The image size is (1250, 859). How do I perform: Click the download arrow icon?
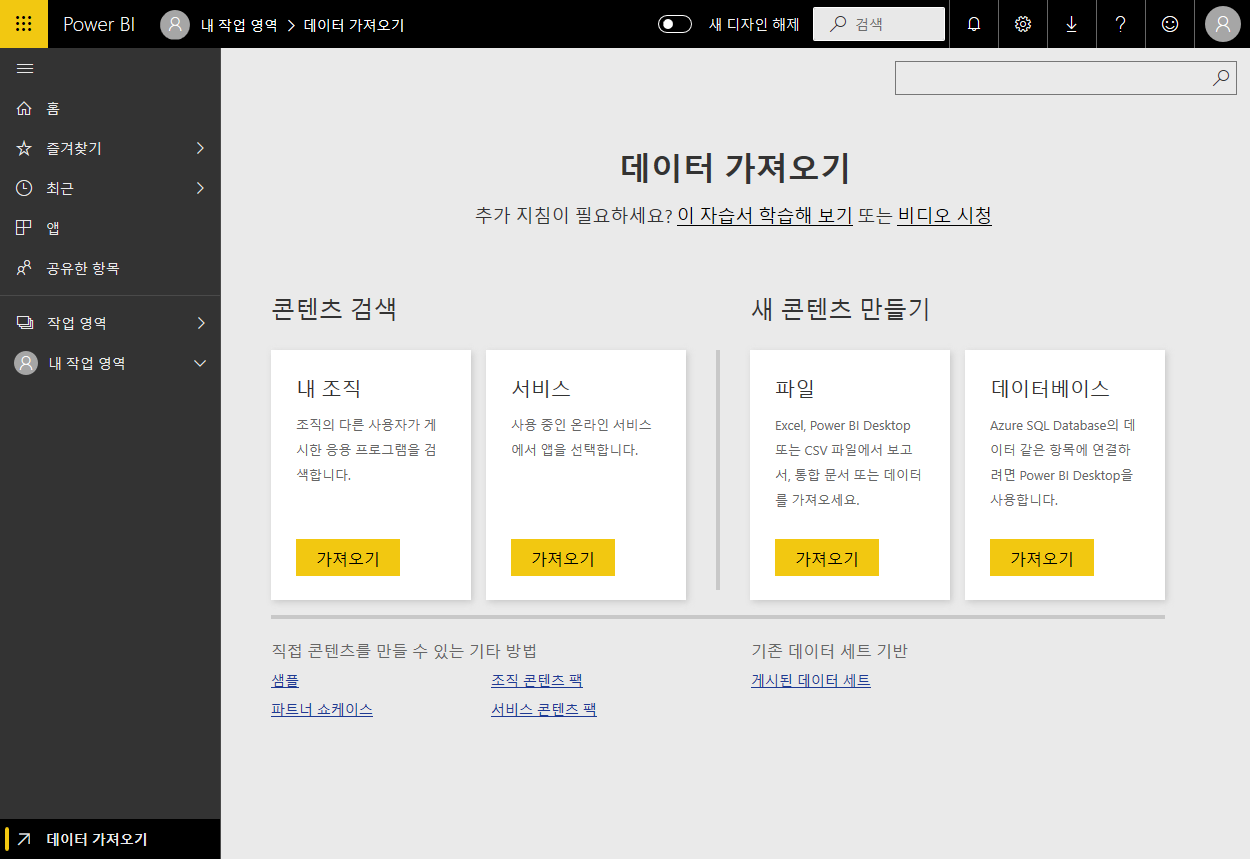[x=1072, y=24]
